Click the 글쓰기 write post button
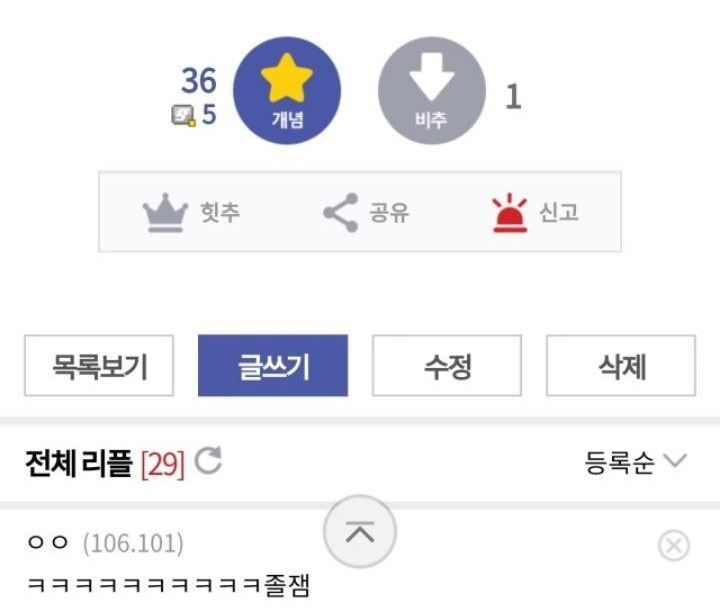 pos(273,365)
